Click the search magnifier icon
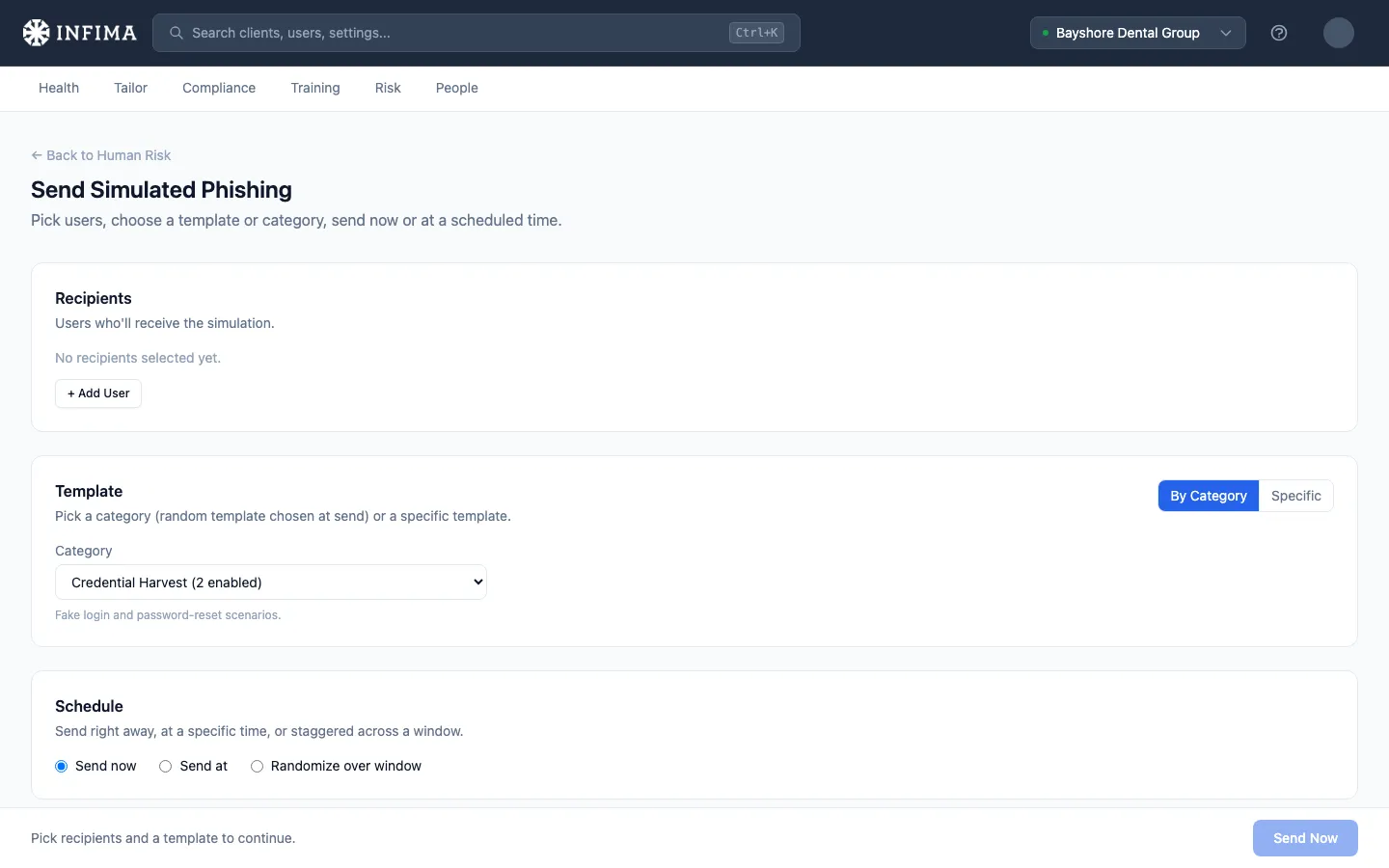 coord(177,33)
